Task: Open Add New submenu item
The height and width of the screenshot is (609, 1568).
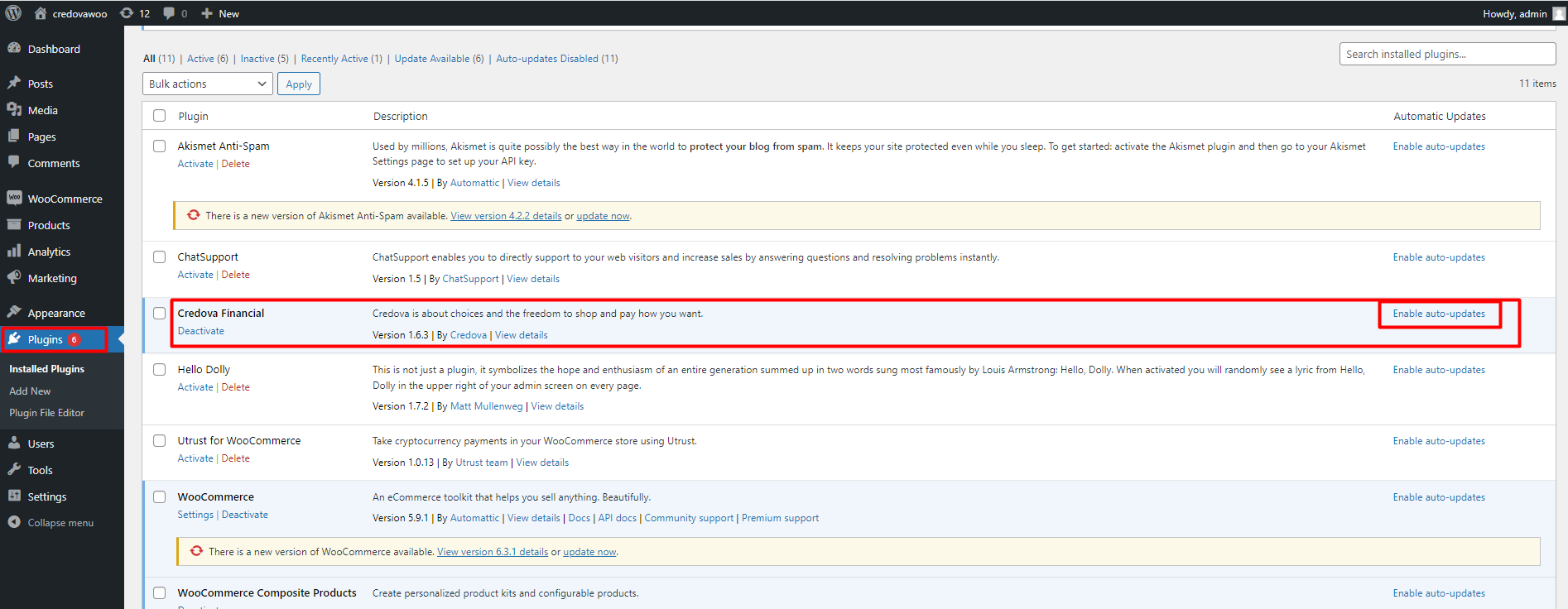Action: pos(30,391)
